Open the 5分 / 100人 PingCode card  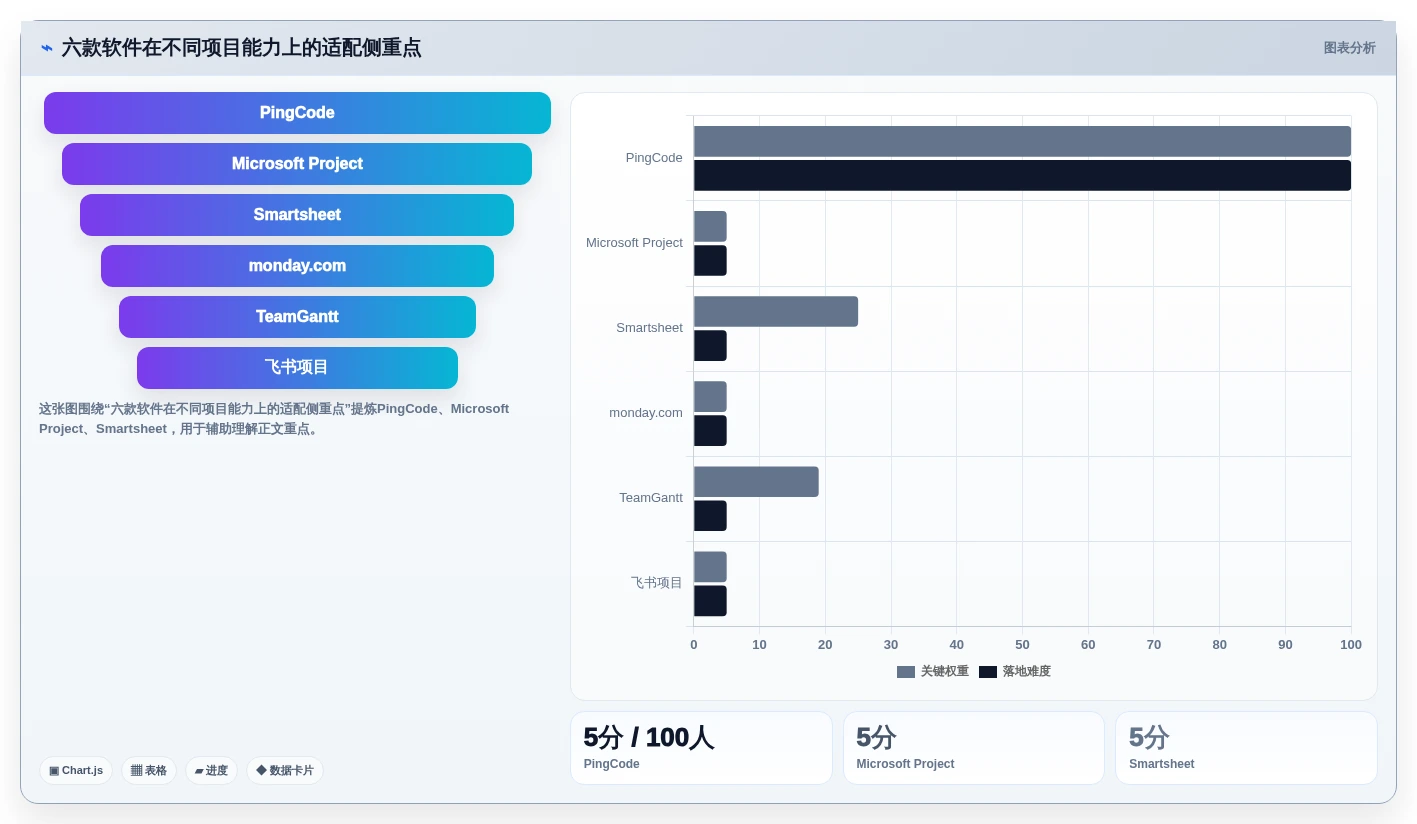701,748
